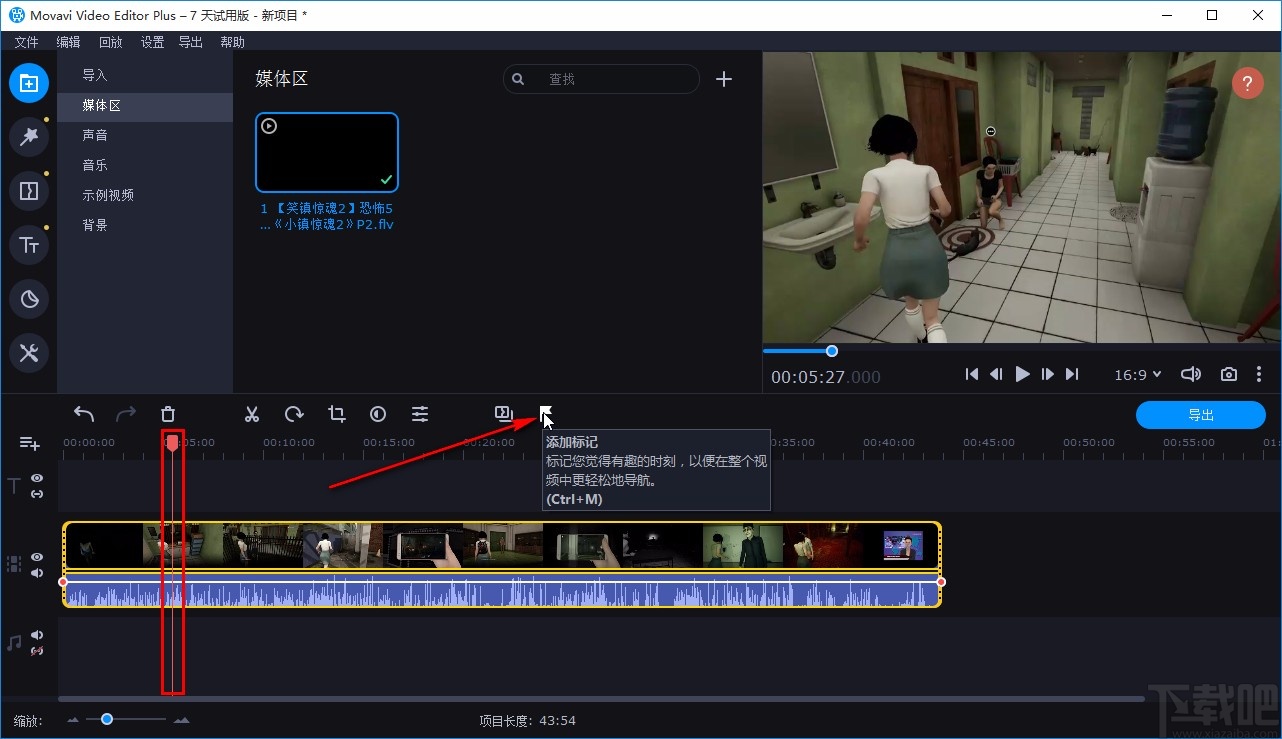Viewport: 1282px width, 739px height.
Task: Add a new track icon
Action: click(29, 443)
